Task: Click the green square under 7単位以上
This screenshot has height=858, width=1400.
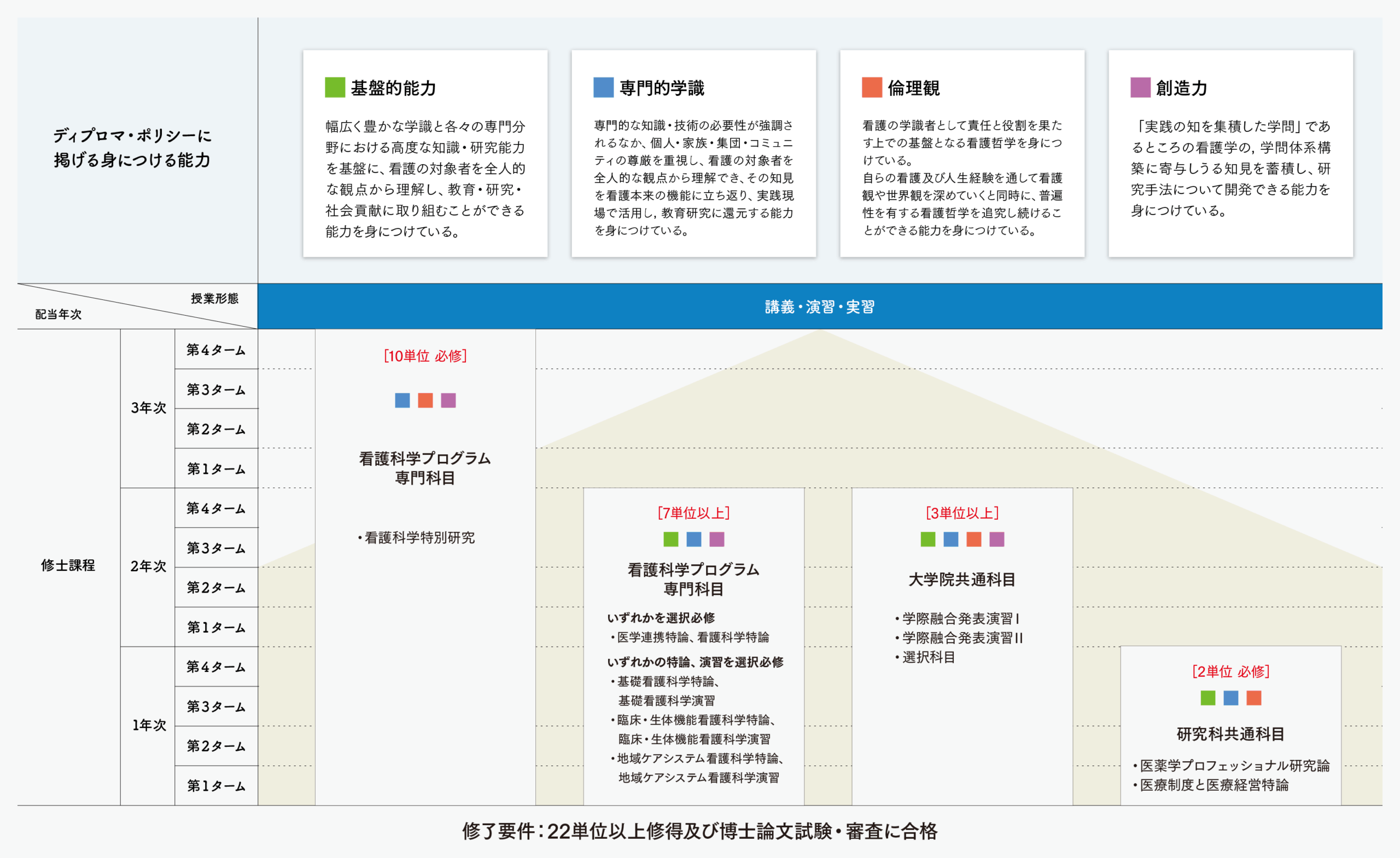Action: [671, 539]
